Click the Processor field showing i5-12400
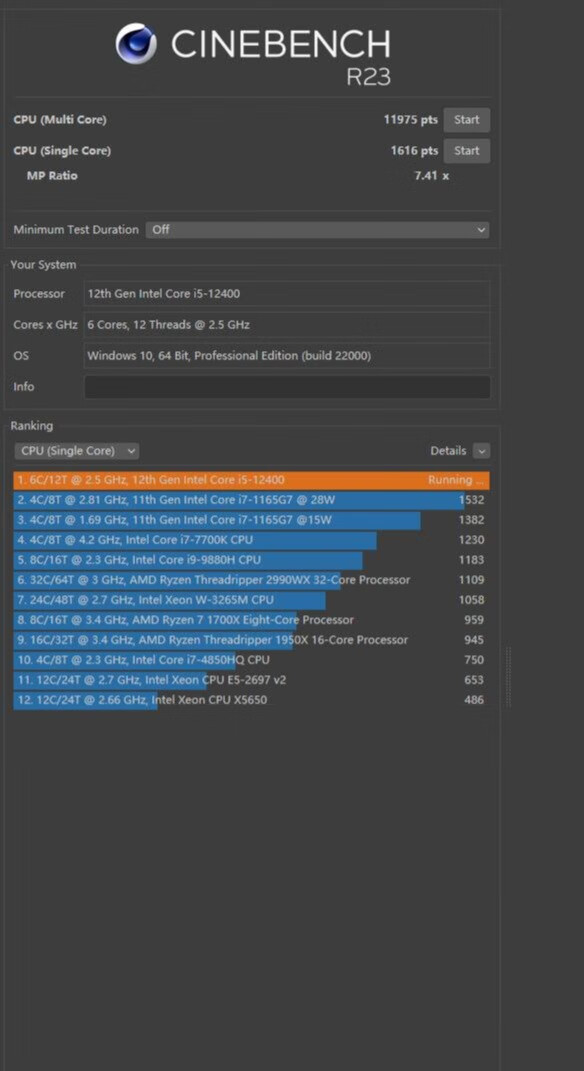The width and height of the screenshot is (584, 1071). 287,294
